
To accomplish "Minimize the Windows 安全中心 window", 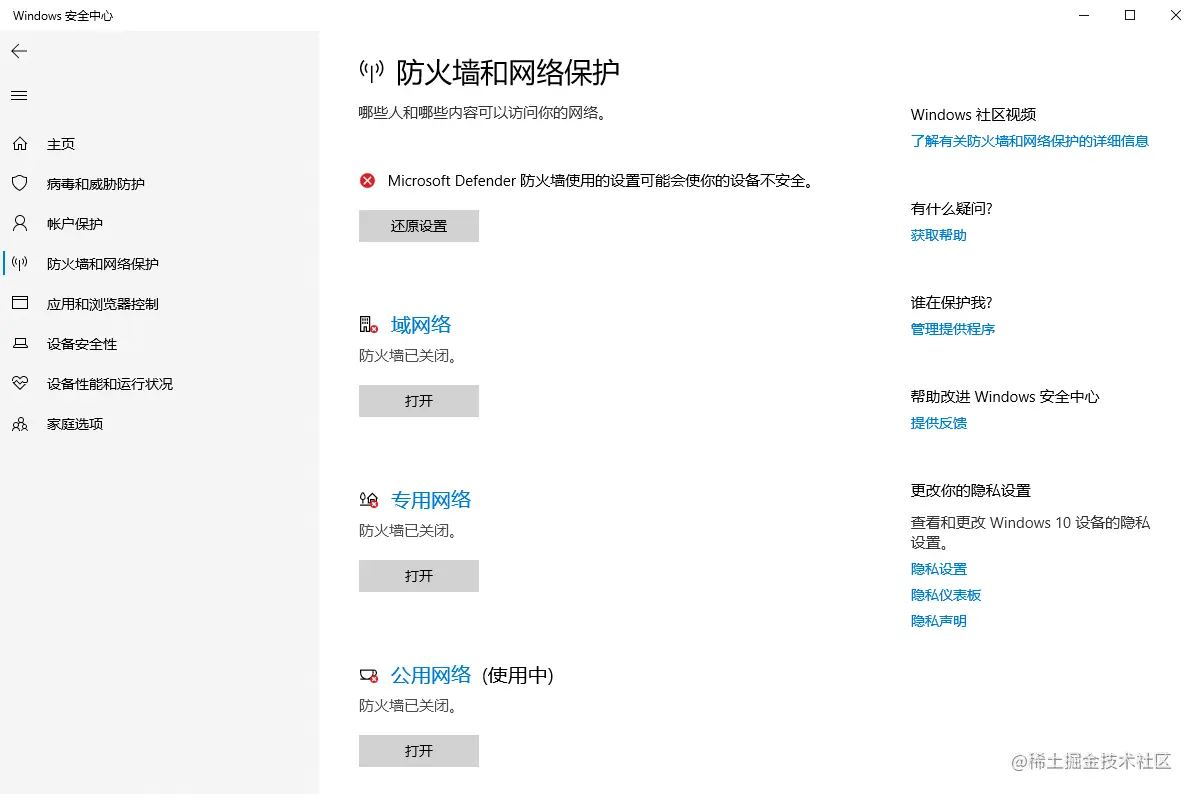I will coord(1084,15).
